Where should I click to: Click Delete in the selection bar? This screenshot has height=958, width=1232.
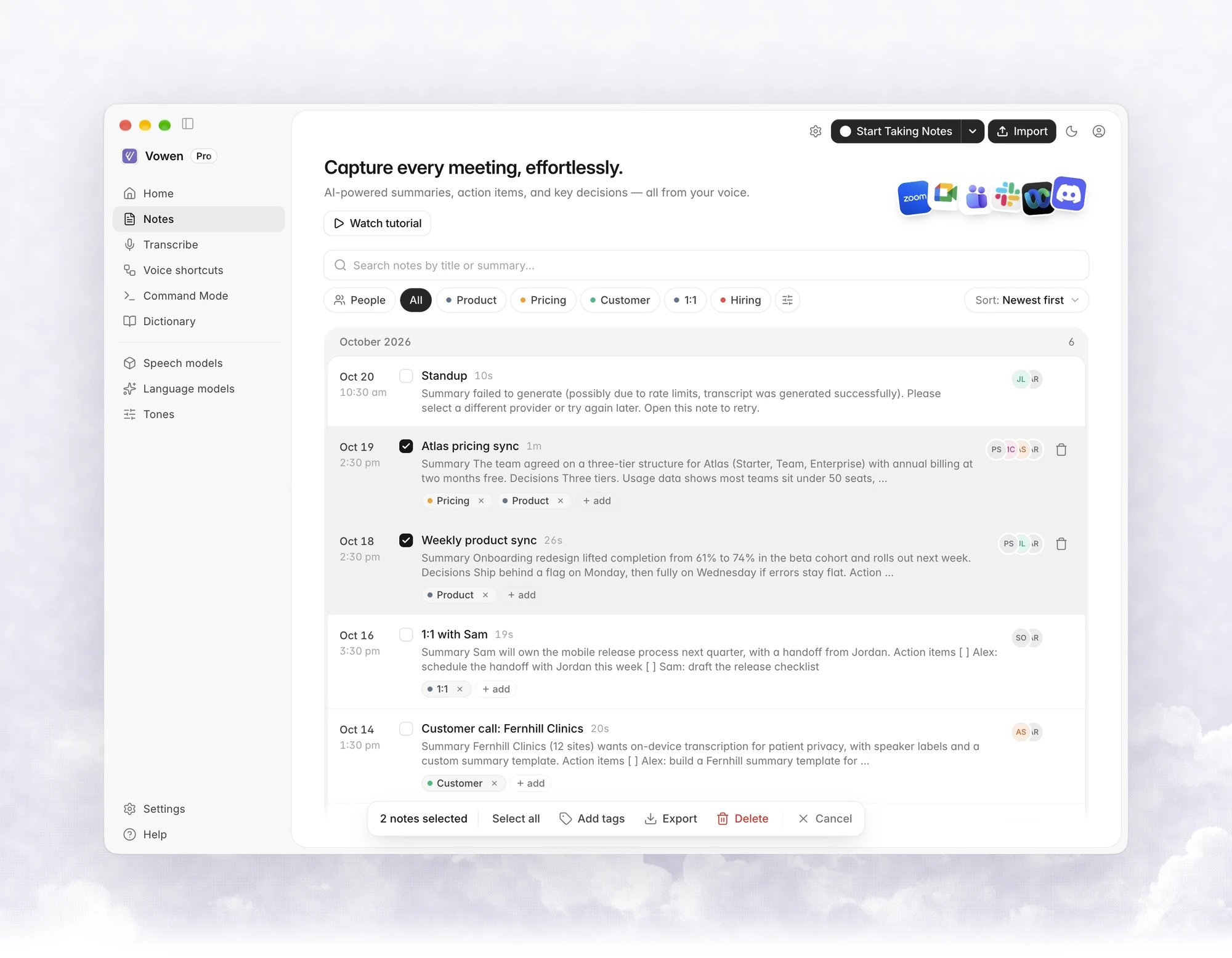tap(742, 819)
